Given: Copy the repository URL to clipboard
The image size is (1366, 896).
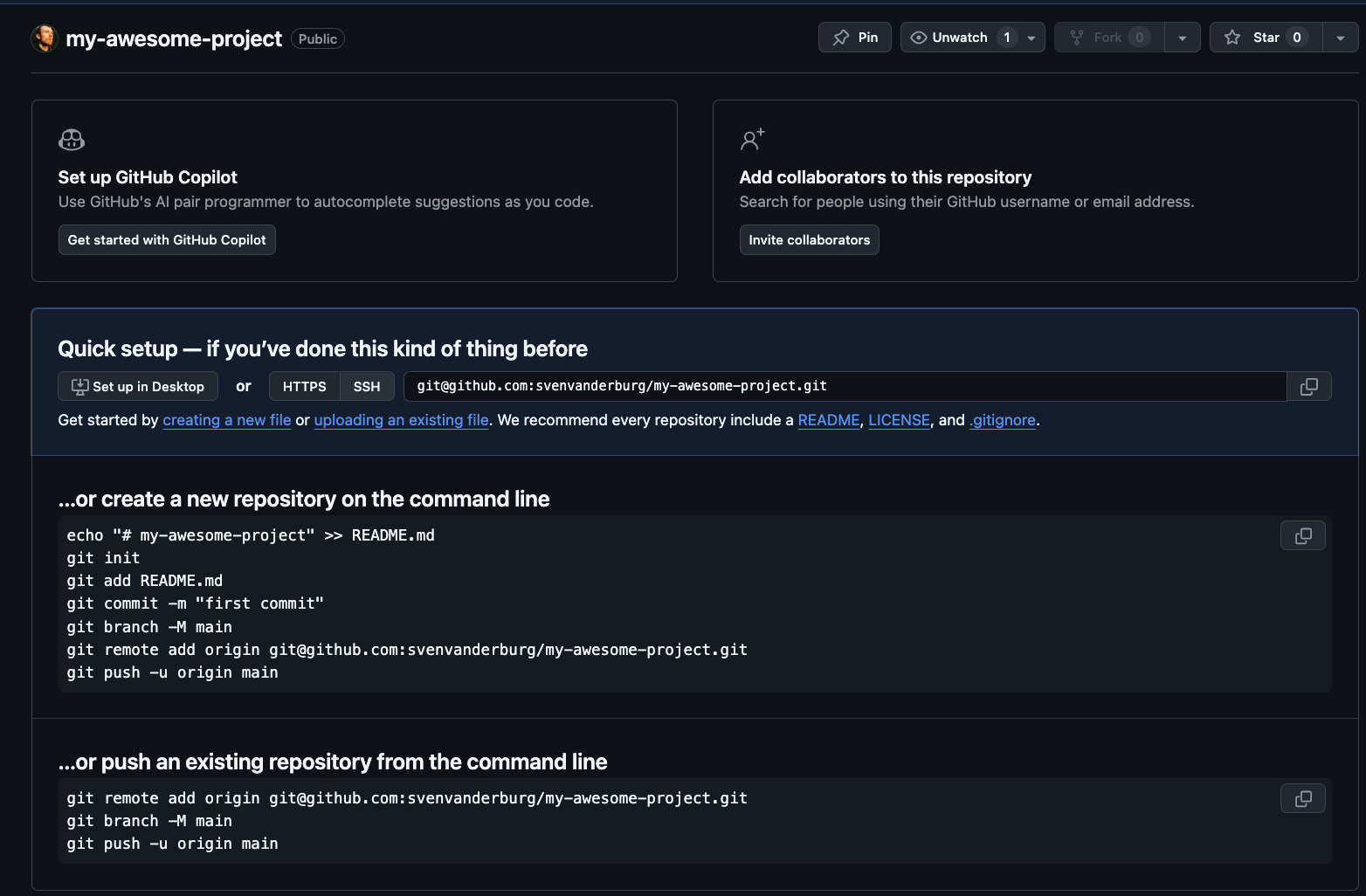Looking at the screenshot, I should pyautogui.click(x=1309, y=387).
